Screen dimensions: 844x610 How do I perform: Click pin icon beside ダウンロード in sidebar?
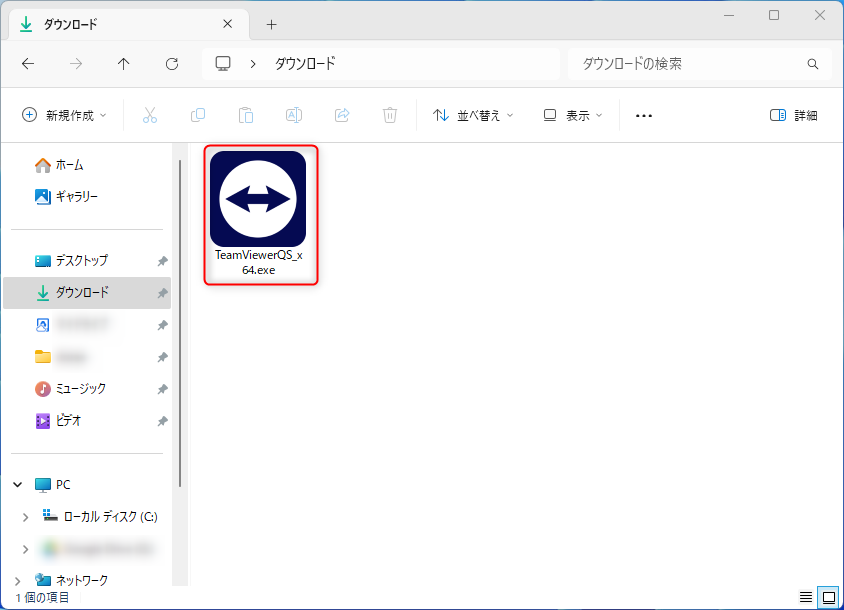tap(162, 293)
